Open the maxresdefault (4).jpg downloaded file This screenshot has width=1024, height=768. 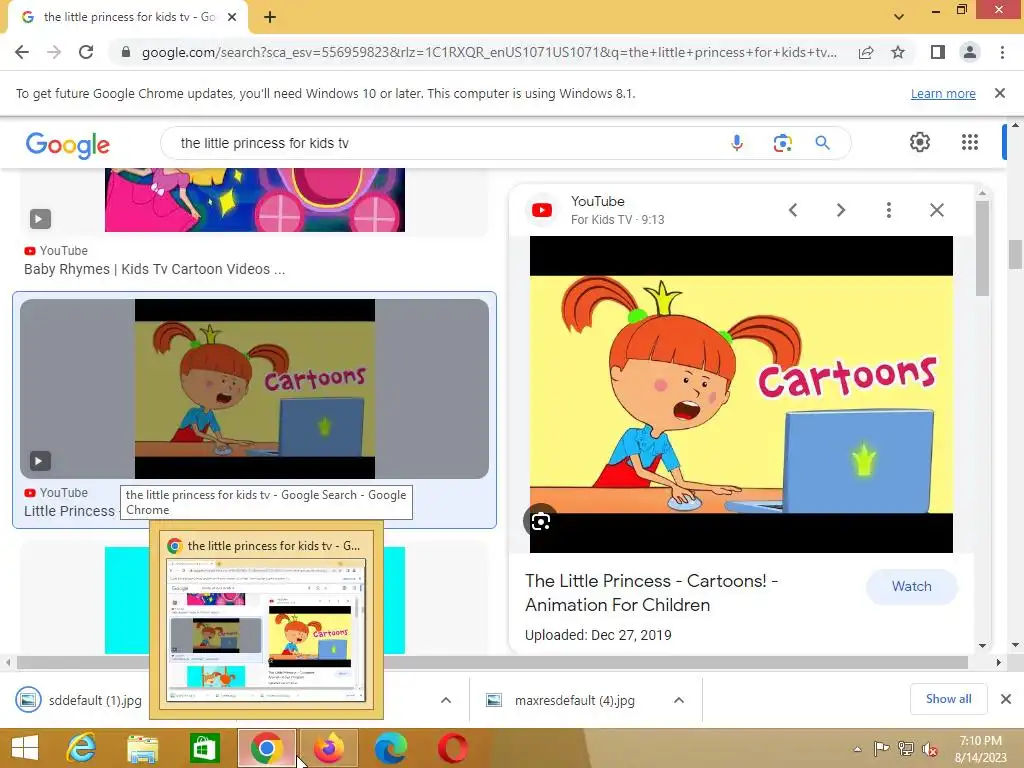(562, 700)
